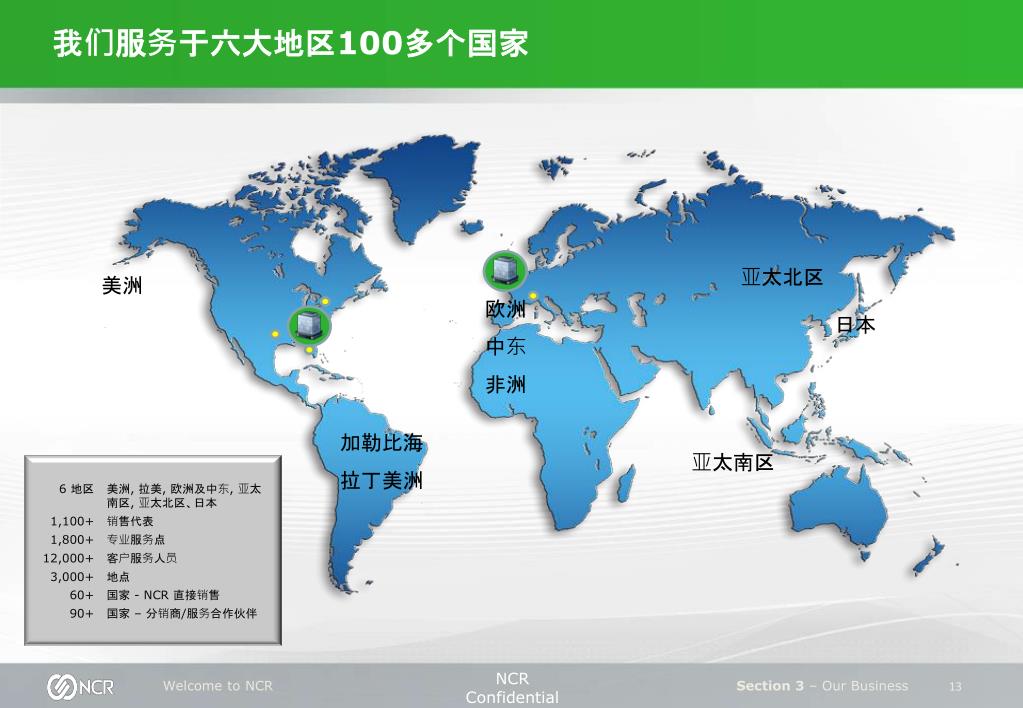
Task: Click the '拉丁美洲' map label
Action: (x=382, y=481)
